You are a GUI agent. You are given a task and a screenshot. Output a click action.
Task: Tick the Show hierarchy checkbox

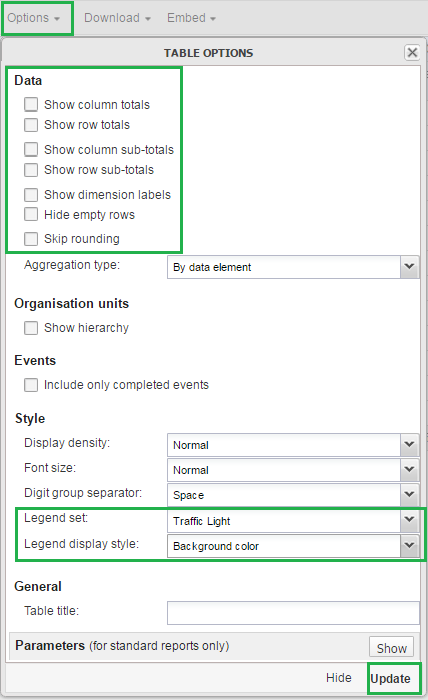point(31,328)
